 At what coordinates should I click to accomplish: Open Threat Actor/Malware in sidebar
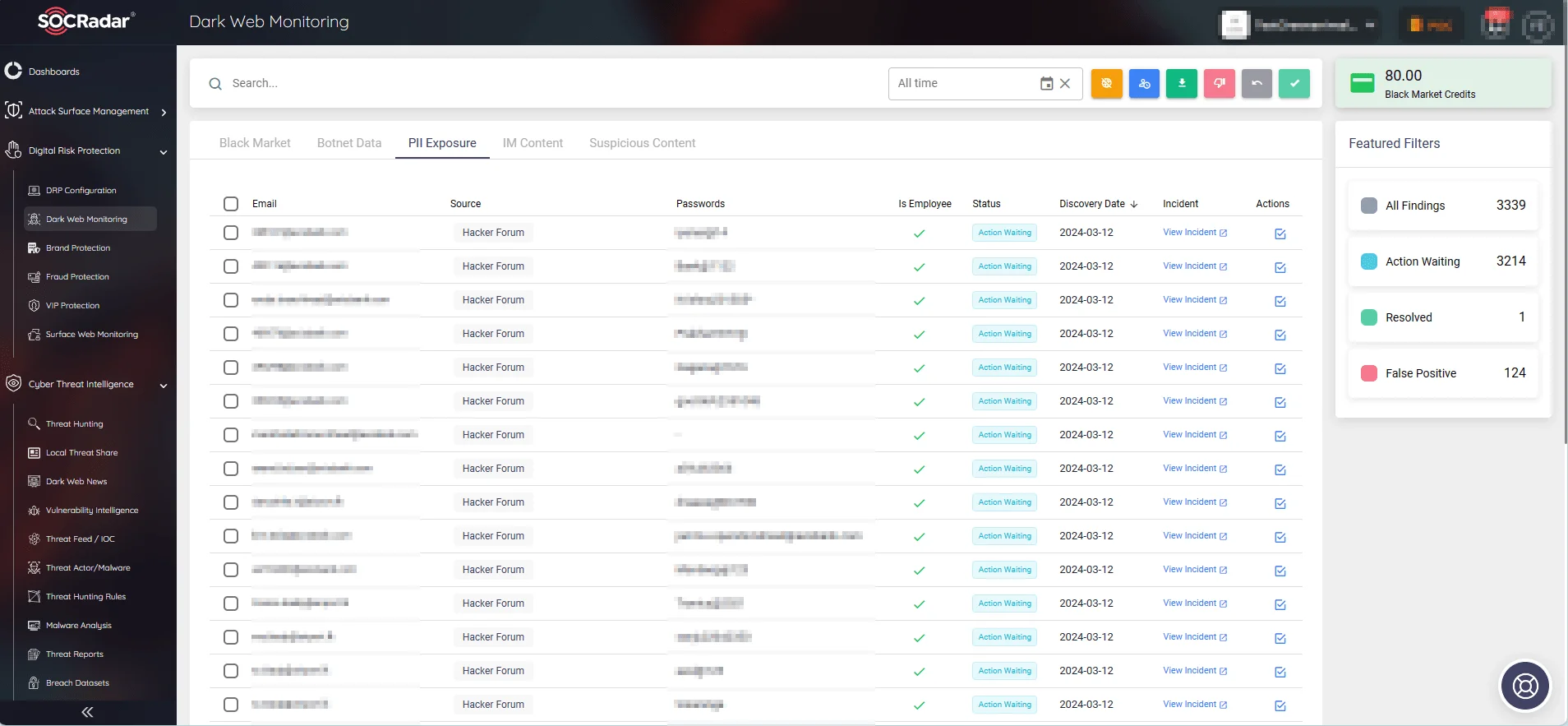tap(88, 567)
